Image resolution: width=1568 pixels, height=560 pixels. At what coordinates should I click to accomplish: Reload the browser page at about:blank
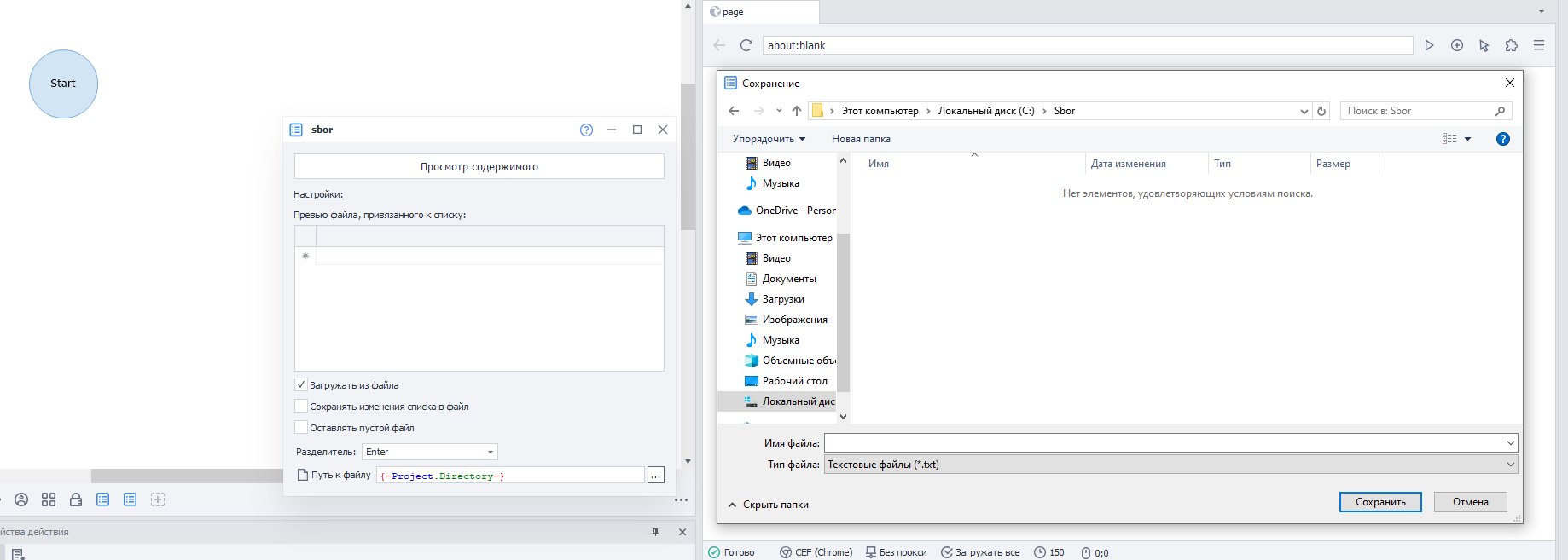(746, 45)
